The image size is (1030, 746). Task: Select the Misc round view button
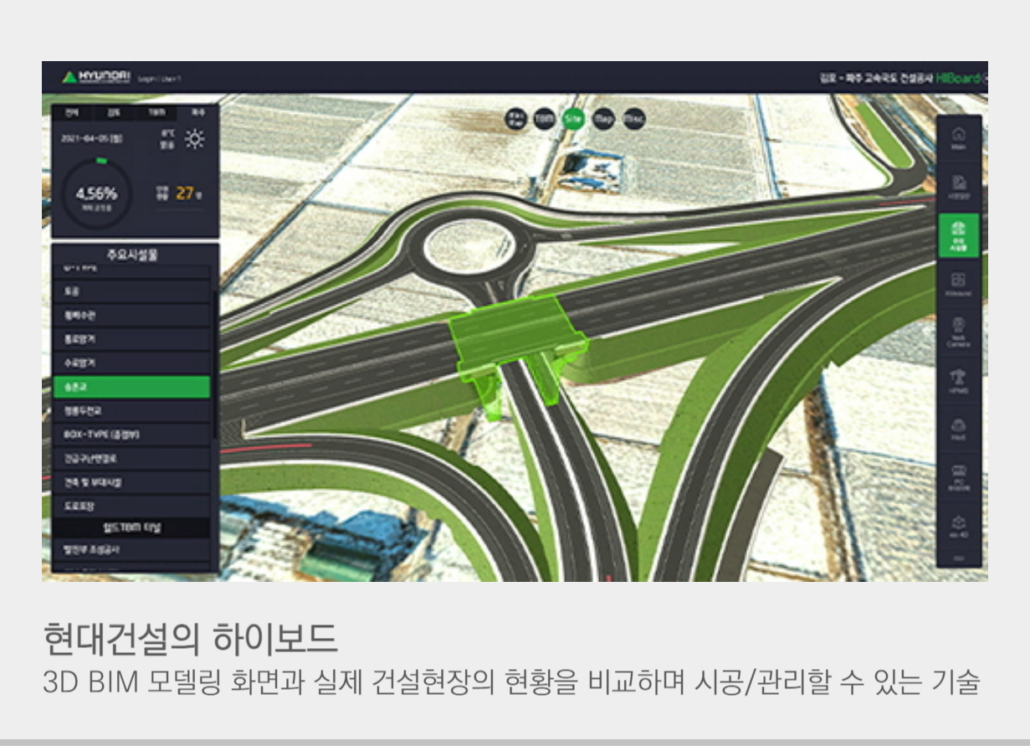point(633,119)
